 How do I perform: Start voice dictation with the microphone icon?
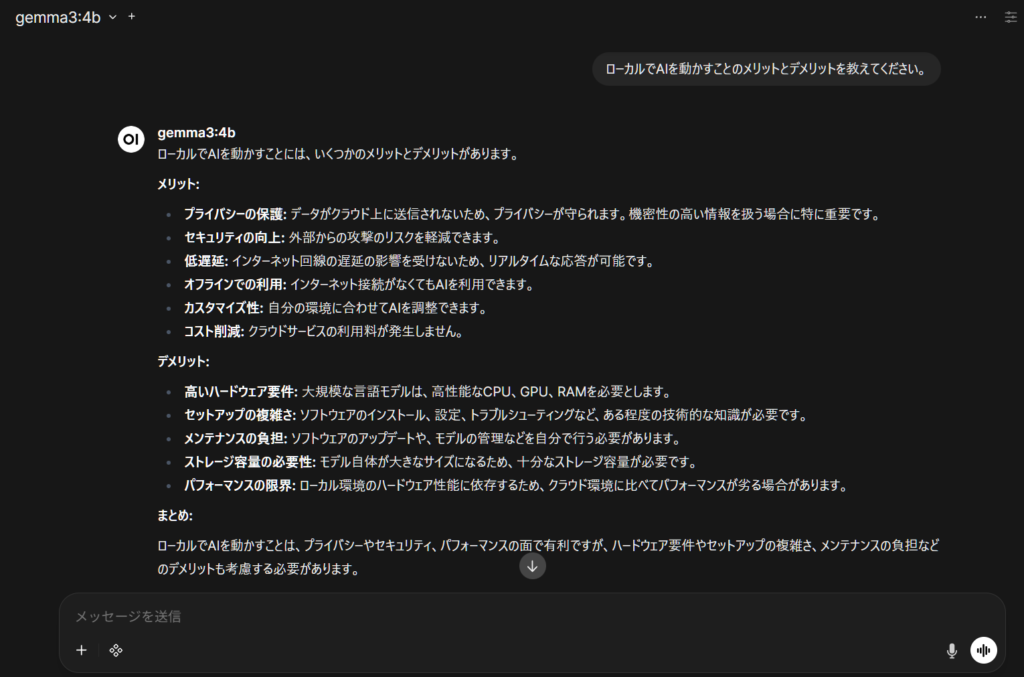[952, 650]
